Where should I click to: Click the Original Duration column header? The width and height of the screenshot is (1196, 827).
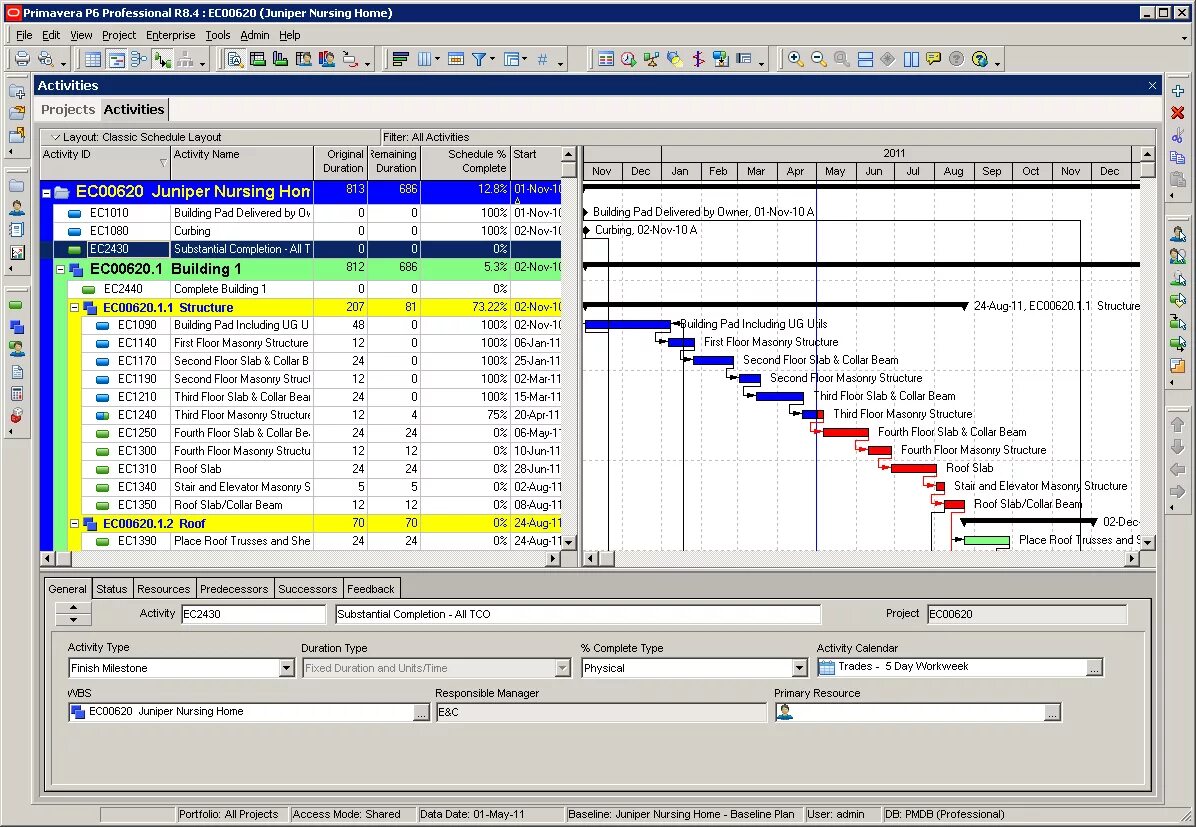click(340, 162)
